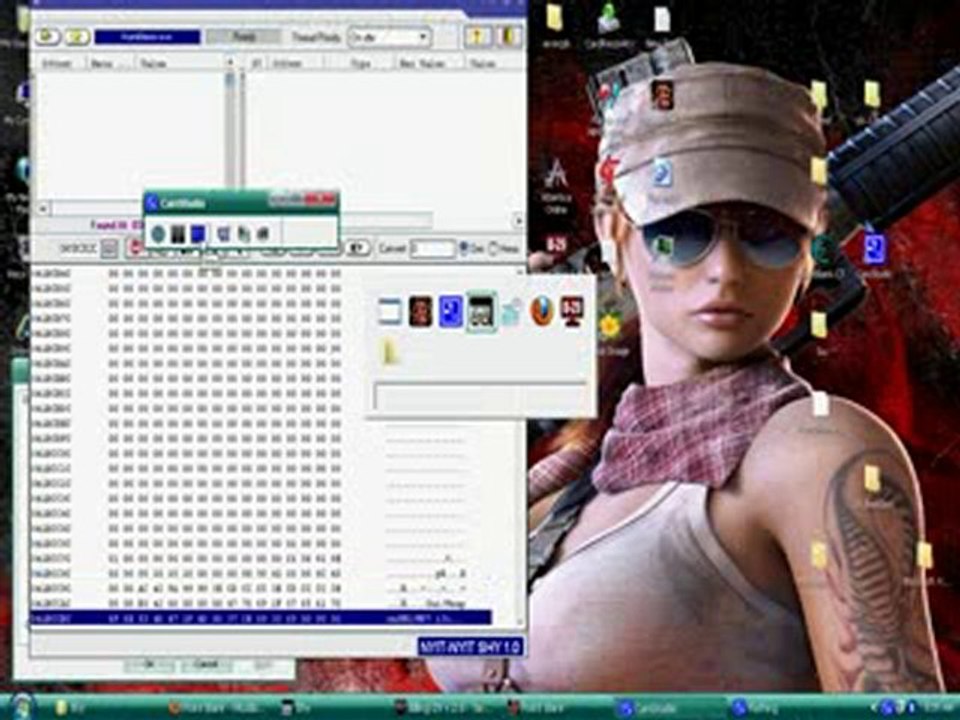Click the green figure desktop icon at top

(609, 18)
